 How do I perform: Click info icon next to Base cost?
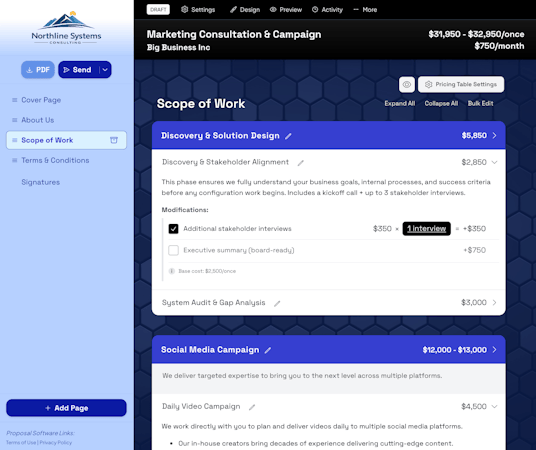pyautogui.click(x=172, y=271)
